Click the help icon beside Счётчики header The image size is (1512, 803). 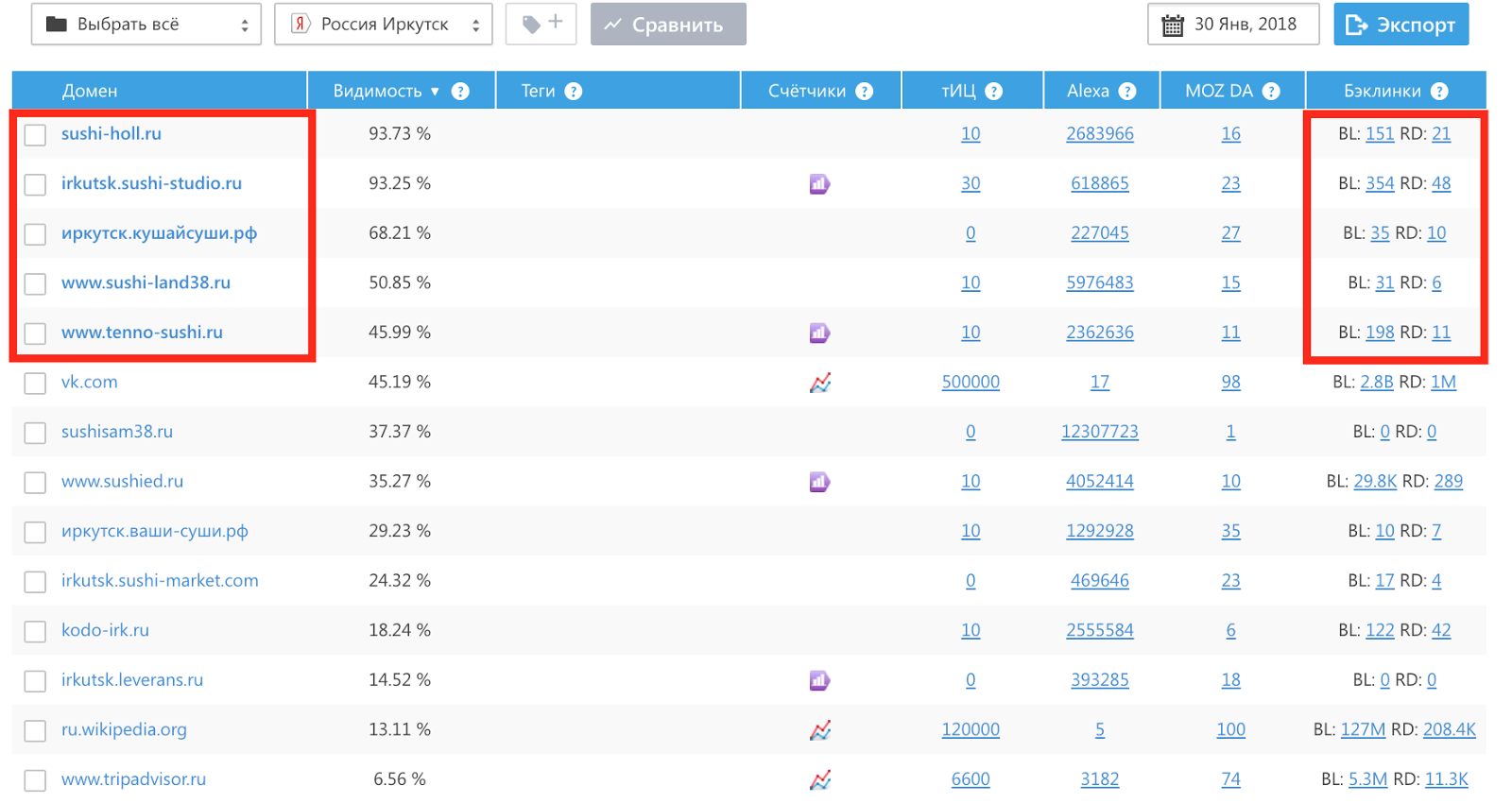865,92
